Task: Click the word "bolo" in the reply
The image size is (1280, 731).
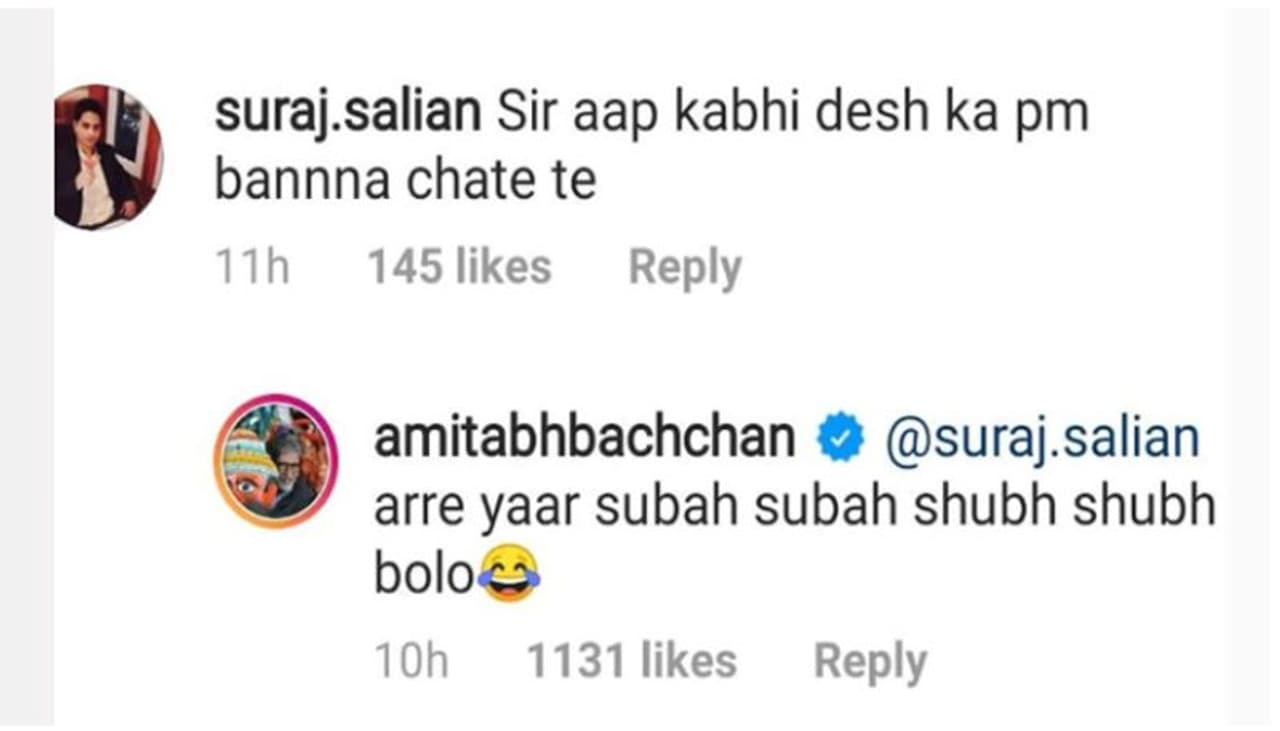Action: point(423,578)
